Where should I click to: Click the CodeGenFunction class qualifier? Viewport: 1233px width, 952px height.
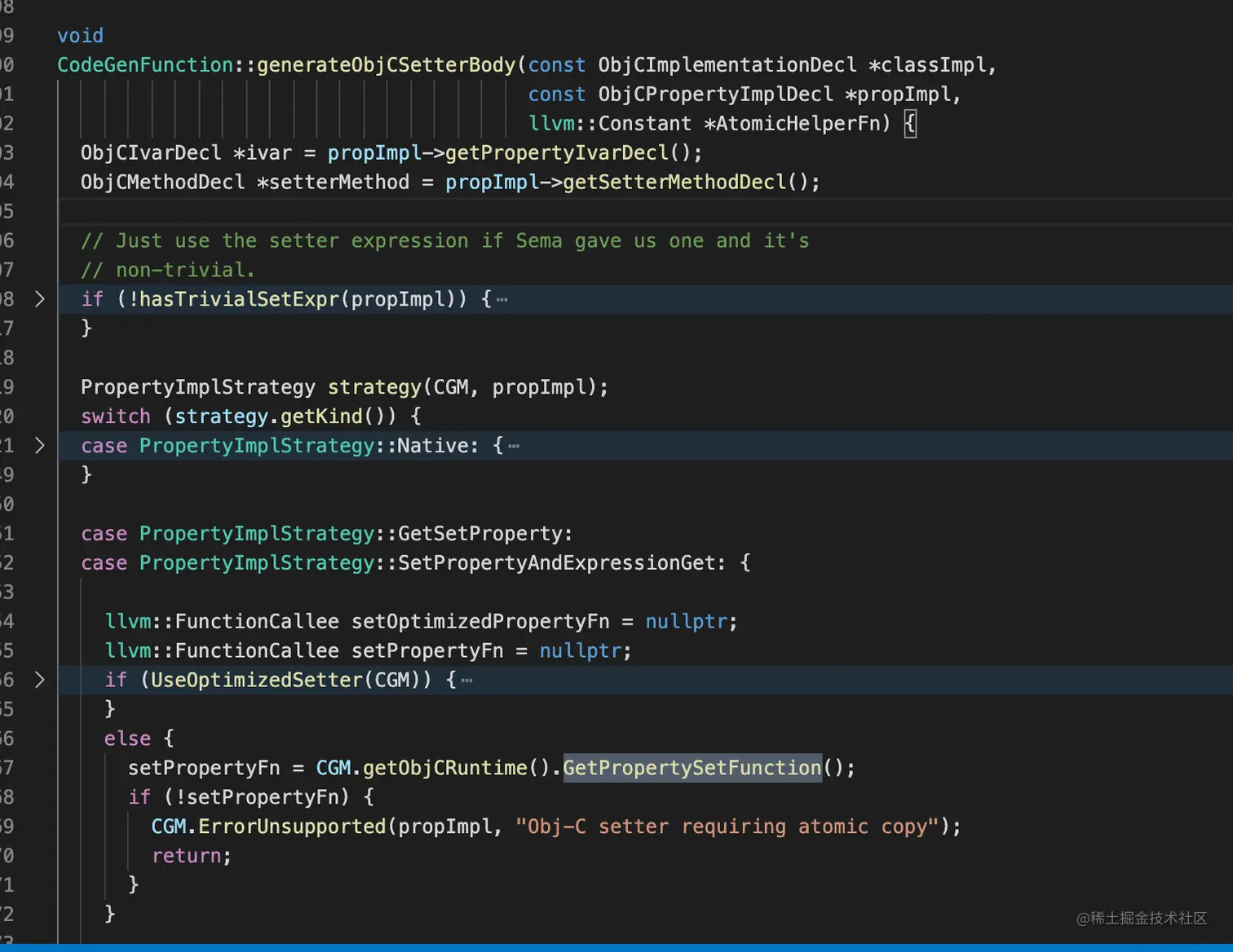[x=145, y=65]
